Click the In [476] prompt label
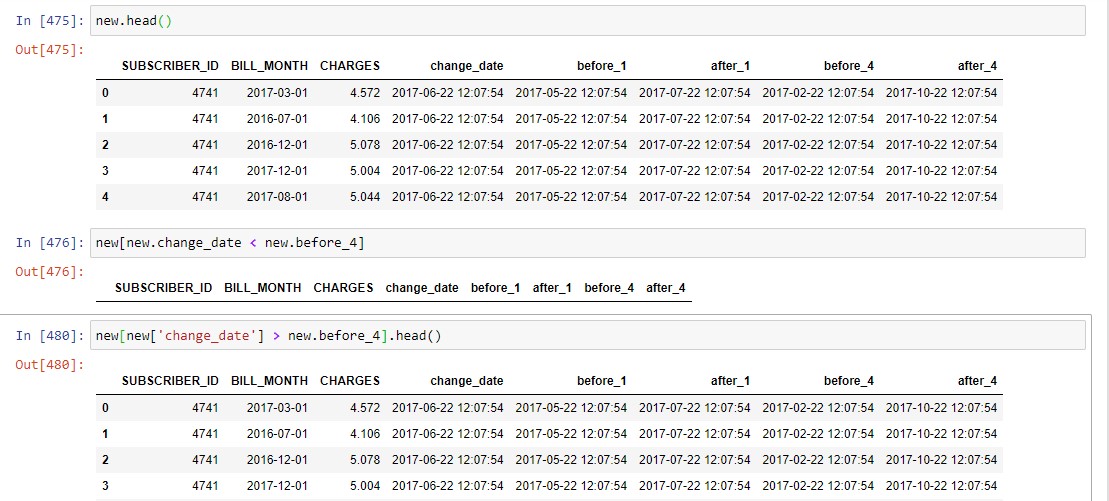 click(x=50, y=243)
